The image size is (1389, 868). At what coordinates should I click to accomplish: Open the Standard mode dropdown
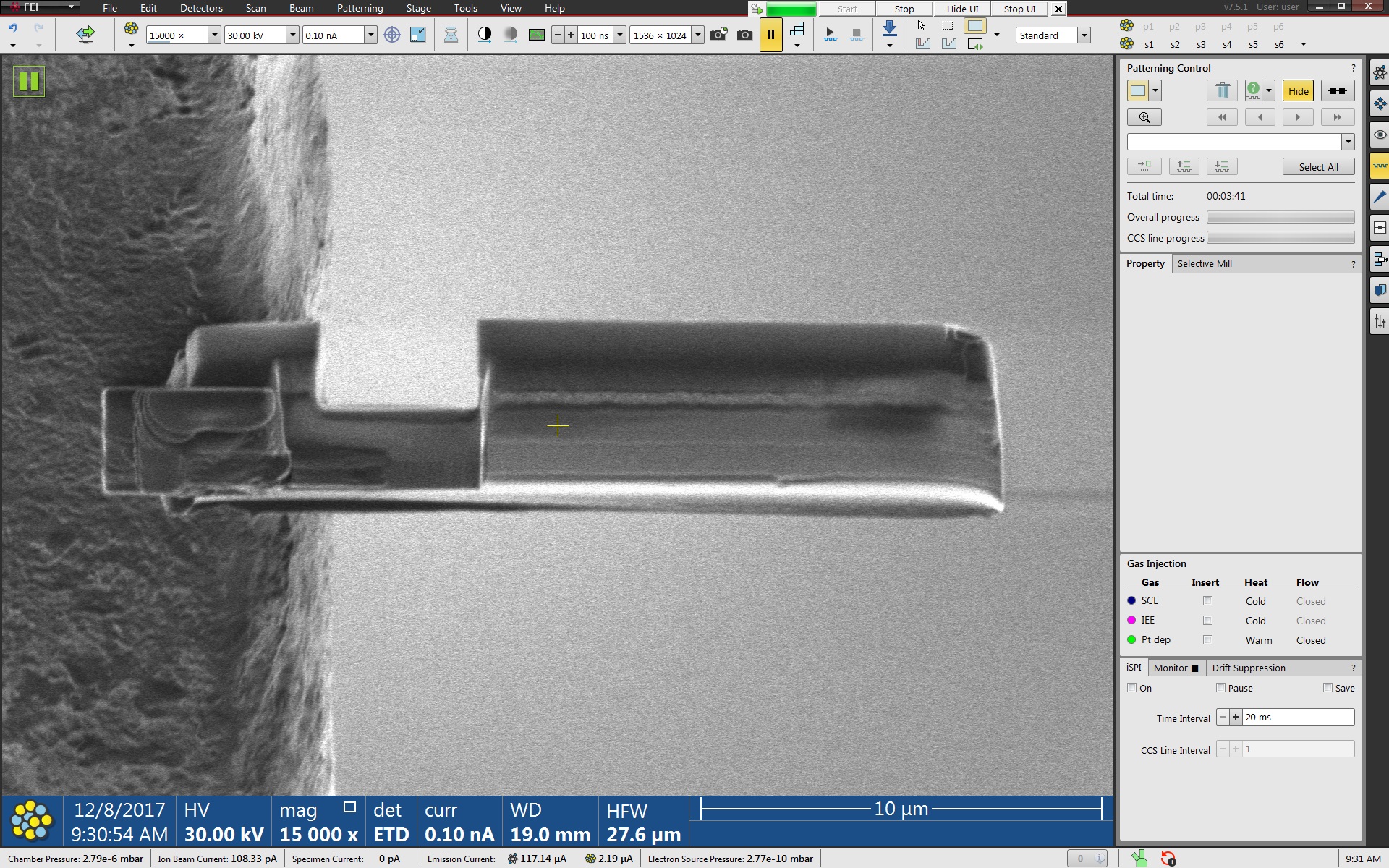tap(1084, 35)
